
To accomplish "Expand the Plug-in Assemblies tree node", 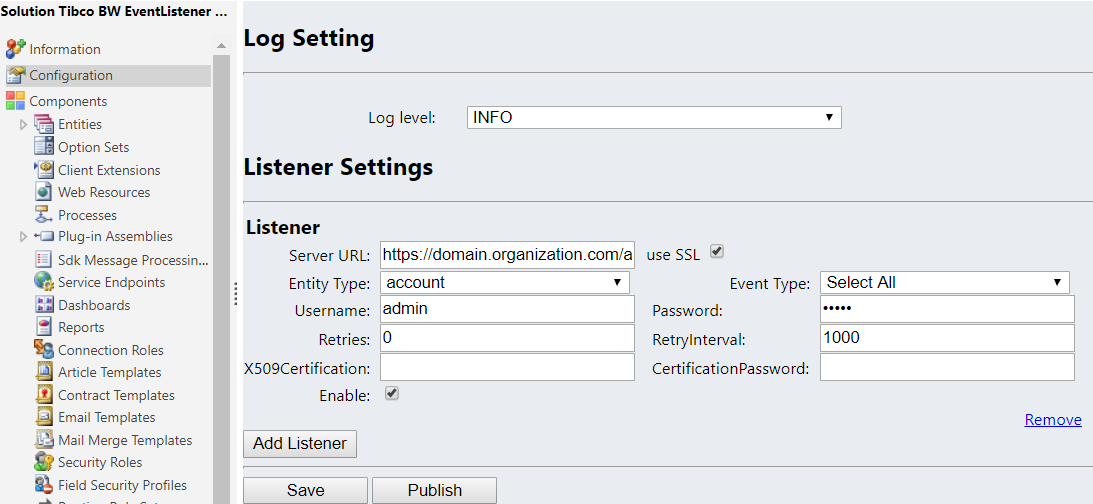I will coord(24,237).
